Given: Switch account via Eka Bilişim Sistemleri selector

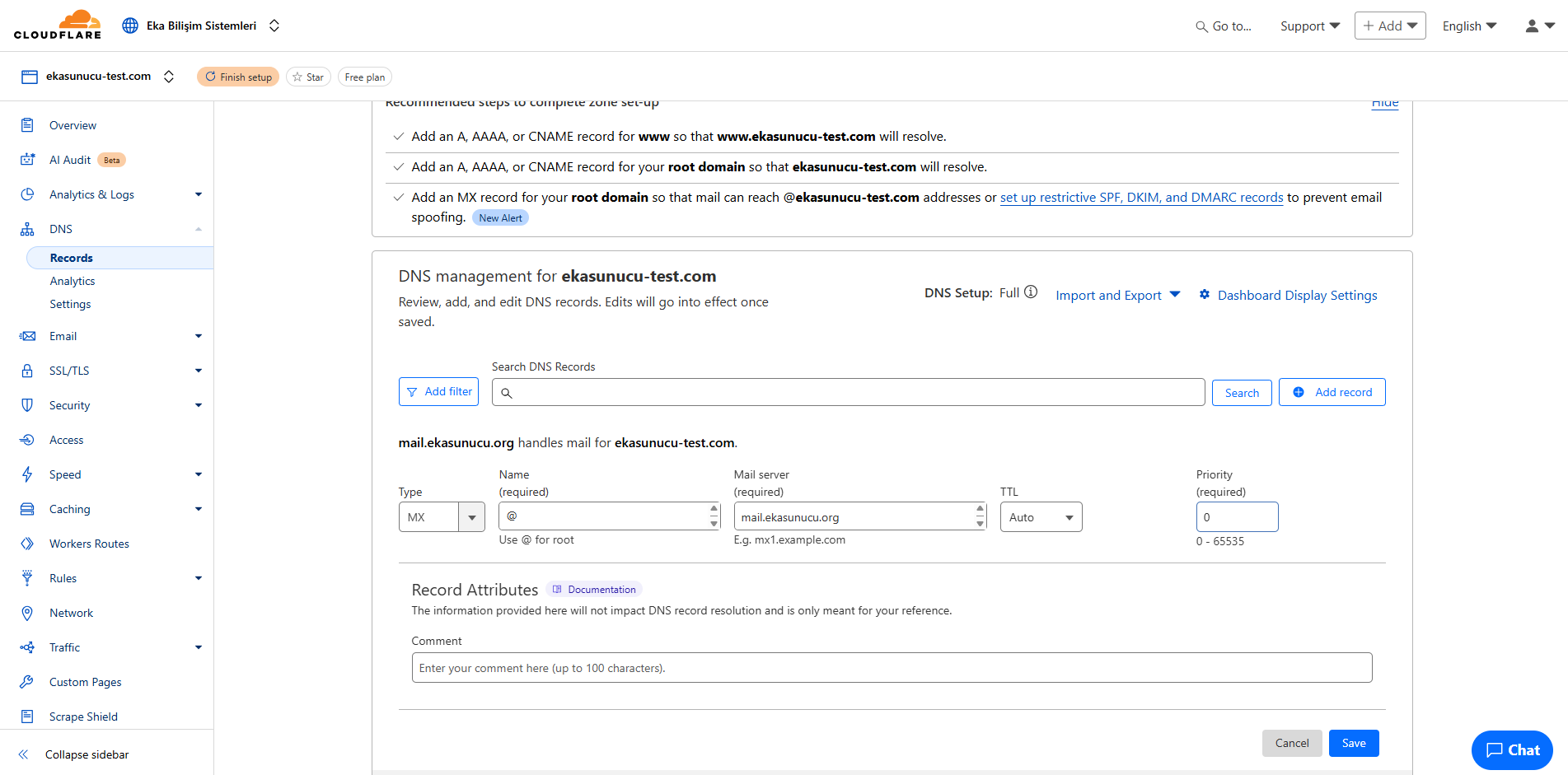Looking at the screenshot, I should (x=274, y=26).
